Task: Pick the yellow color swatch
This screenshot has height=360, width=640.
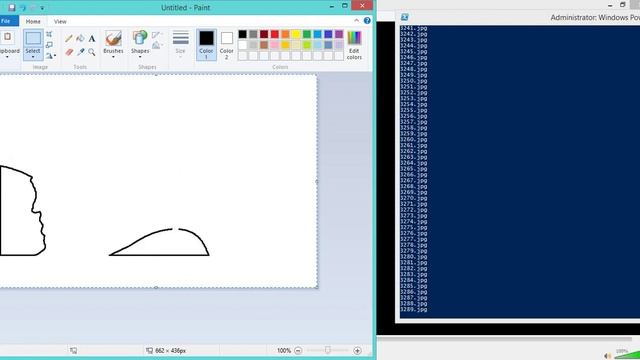Action: click(x=296, y=34)
